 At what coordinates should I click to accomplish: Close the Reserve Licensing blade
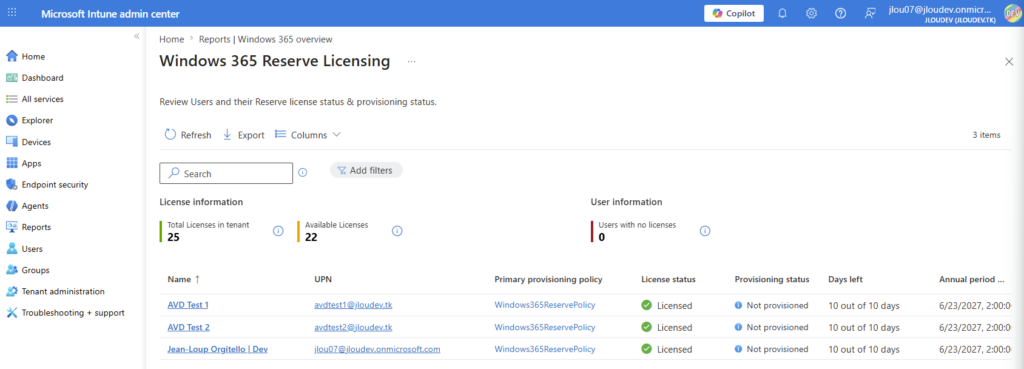point(1009,61)
